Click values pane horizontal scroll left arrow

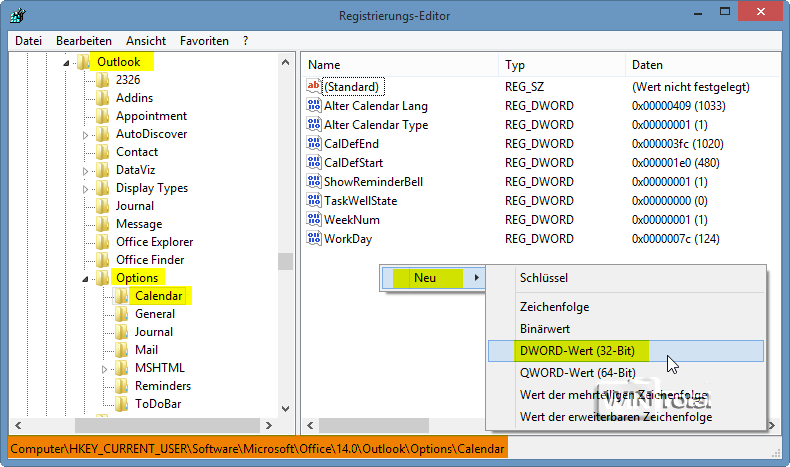[x=310, y=425]
